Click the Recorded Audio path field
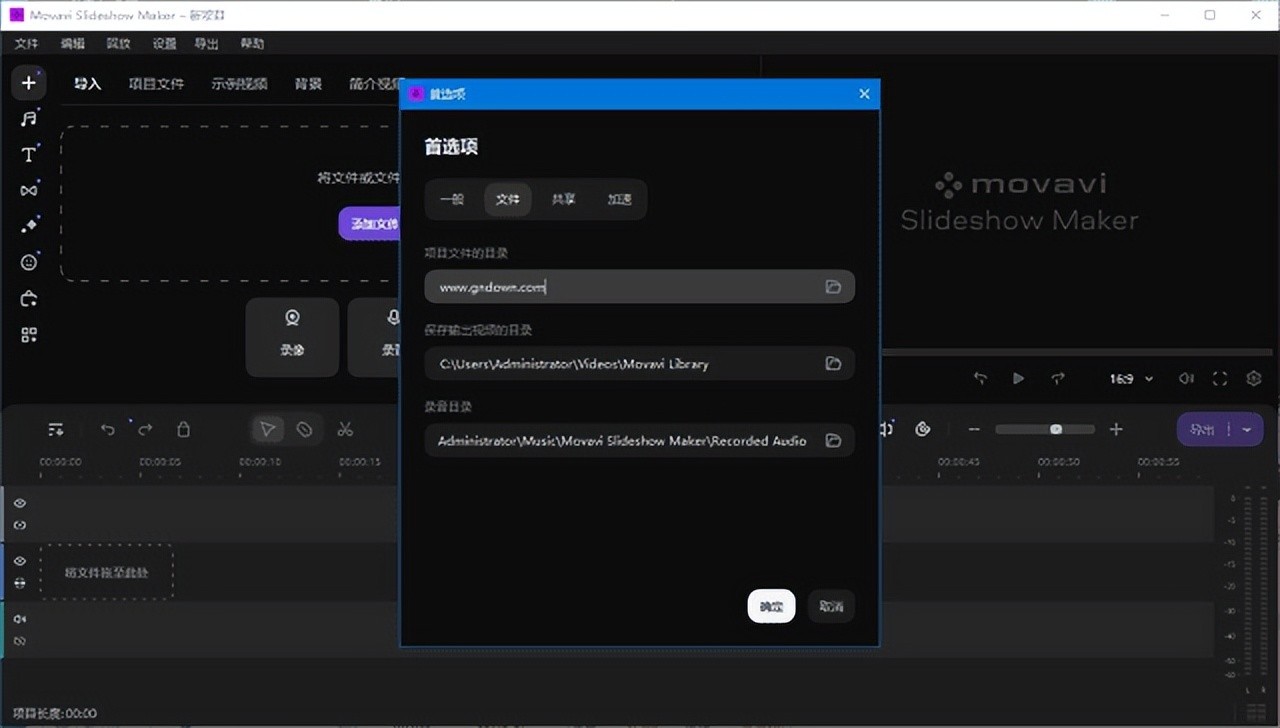 [x=639, y=441]
